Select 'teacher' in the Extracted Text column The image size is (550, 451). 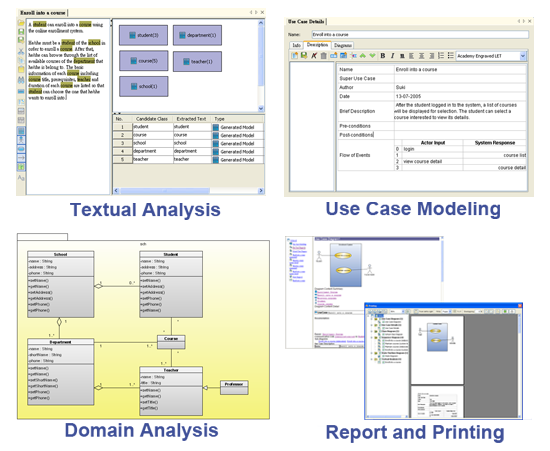coord(193,159)
